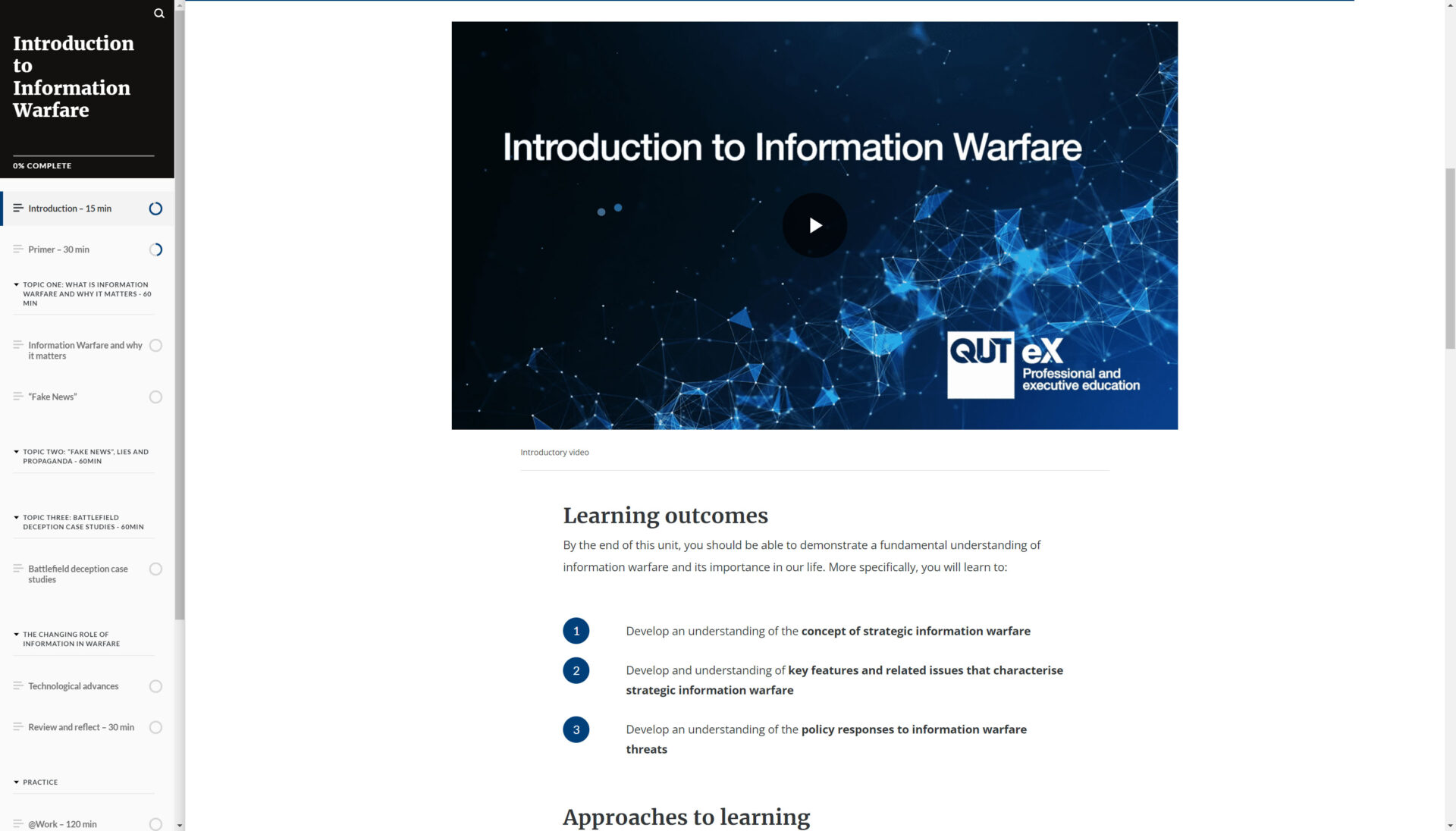Click numbered circle 3 in learning outcomes
Screen dimensions: 1456x831
(x=576, y=729)
